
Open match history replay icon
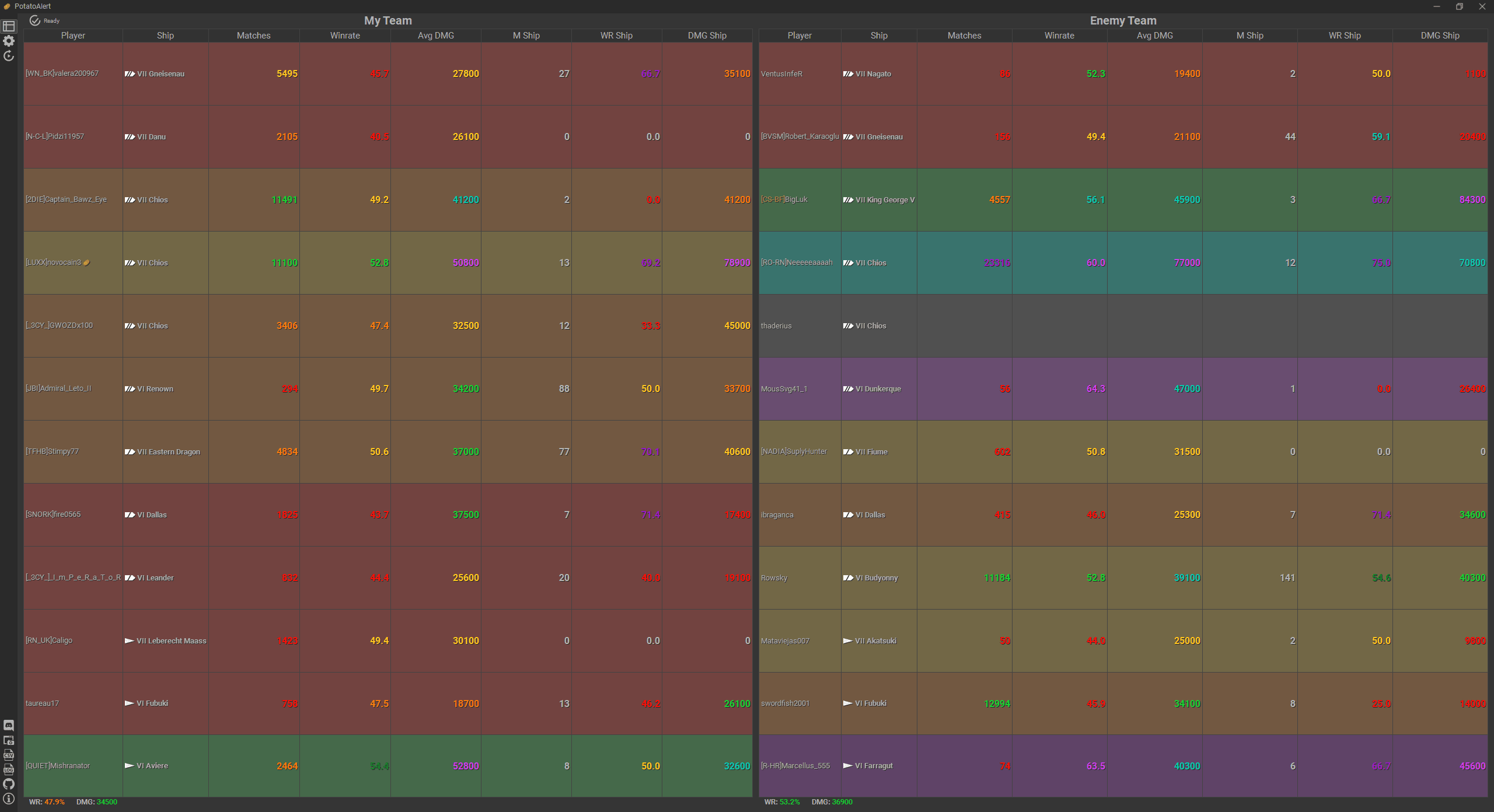point(9,56)
